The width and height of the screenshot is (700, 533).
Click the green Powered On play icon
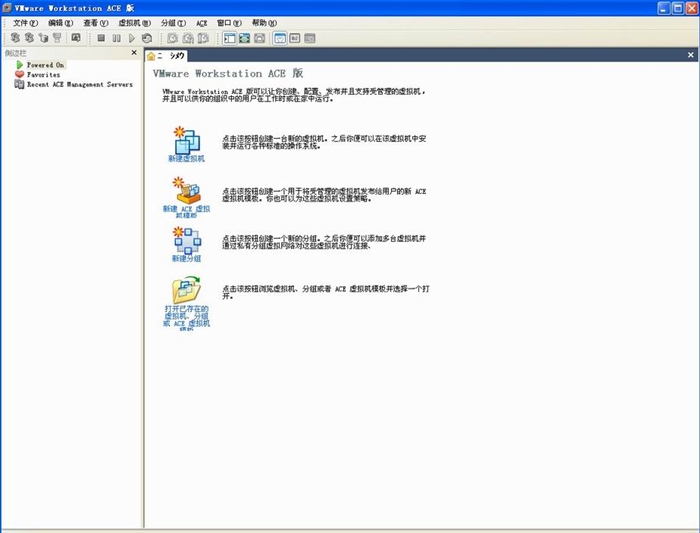coord(20,65)
